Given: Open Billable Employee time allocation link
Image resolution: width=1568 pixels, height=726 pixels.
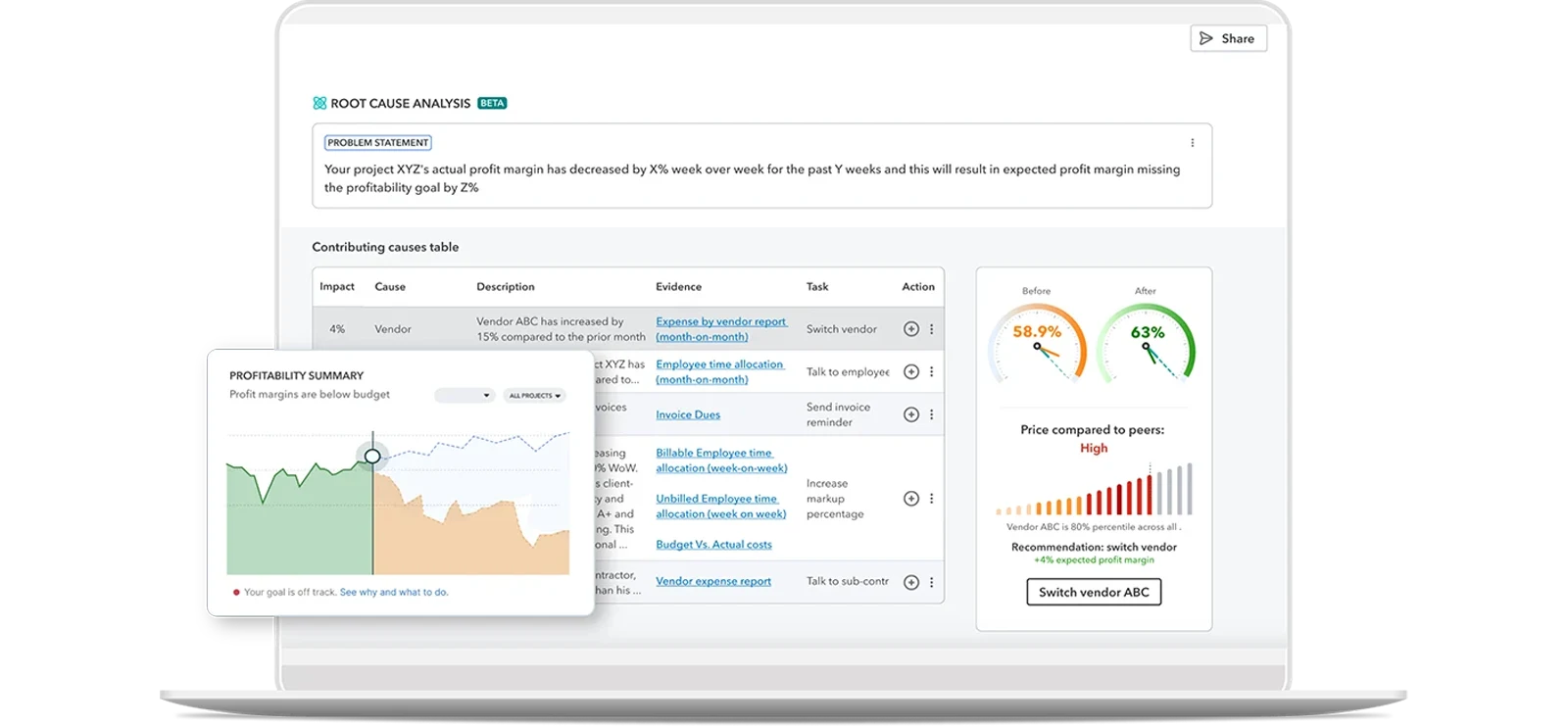Looking at the screenshot, I should (x=721, y=460).
